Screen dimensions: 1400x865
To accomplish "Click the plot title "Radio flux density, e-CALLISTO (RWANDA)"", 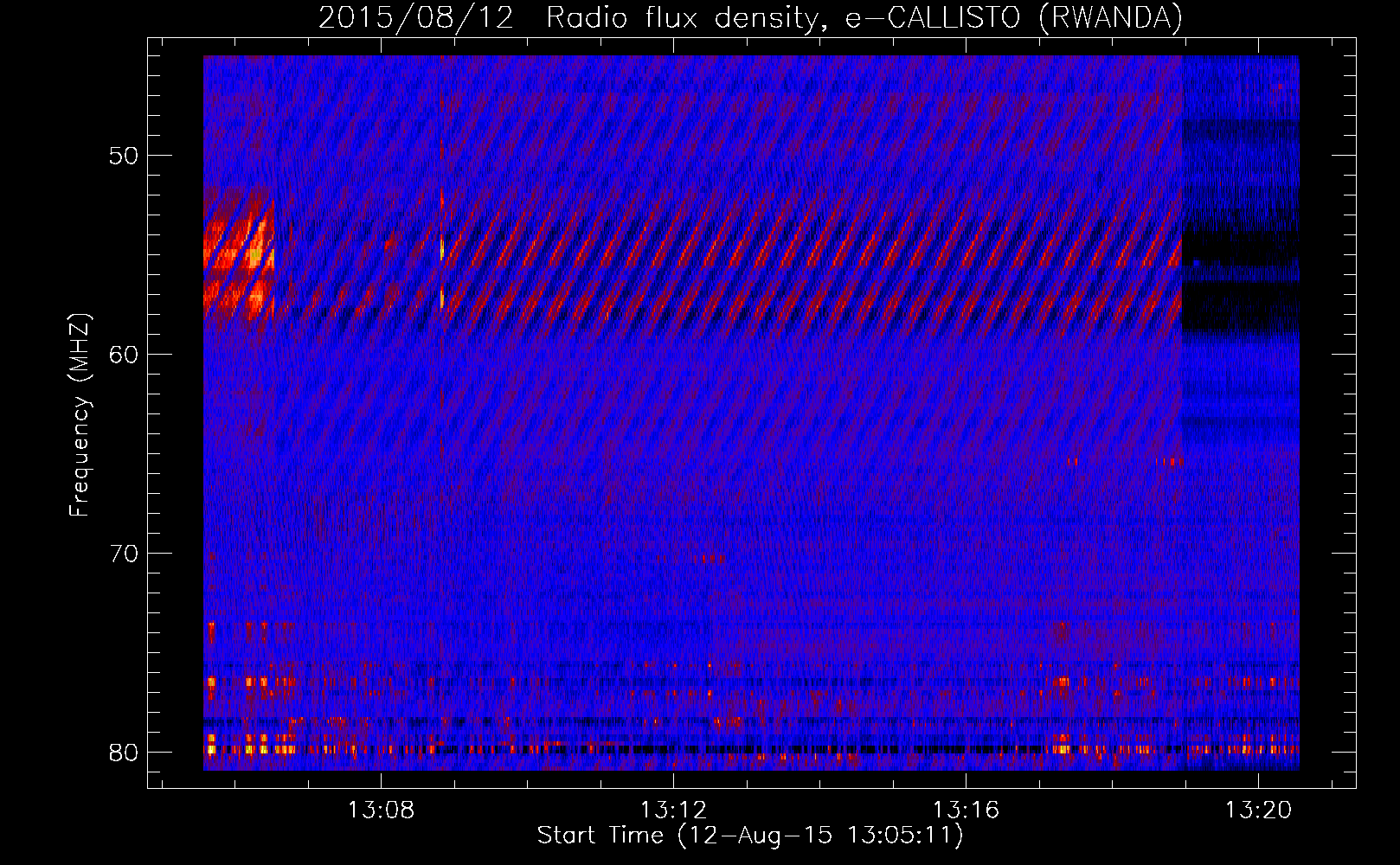I will coord(864,17).
